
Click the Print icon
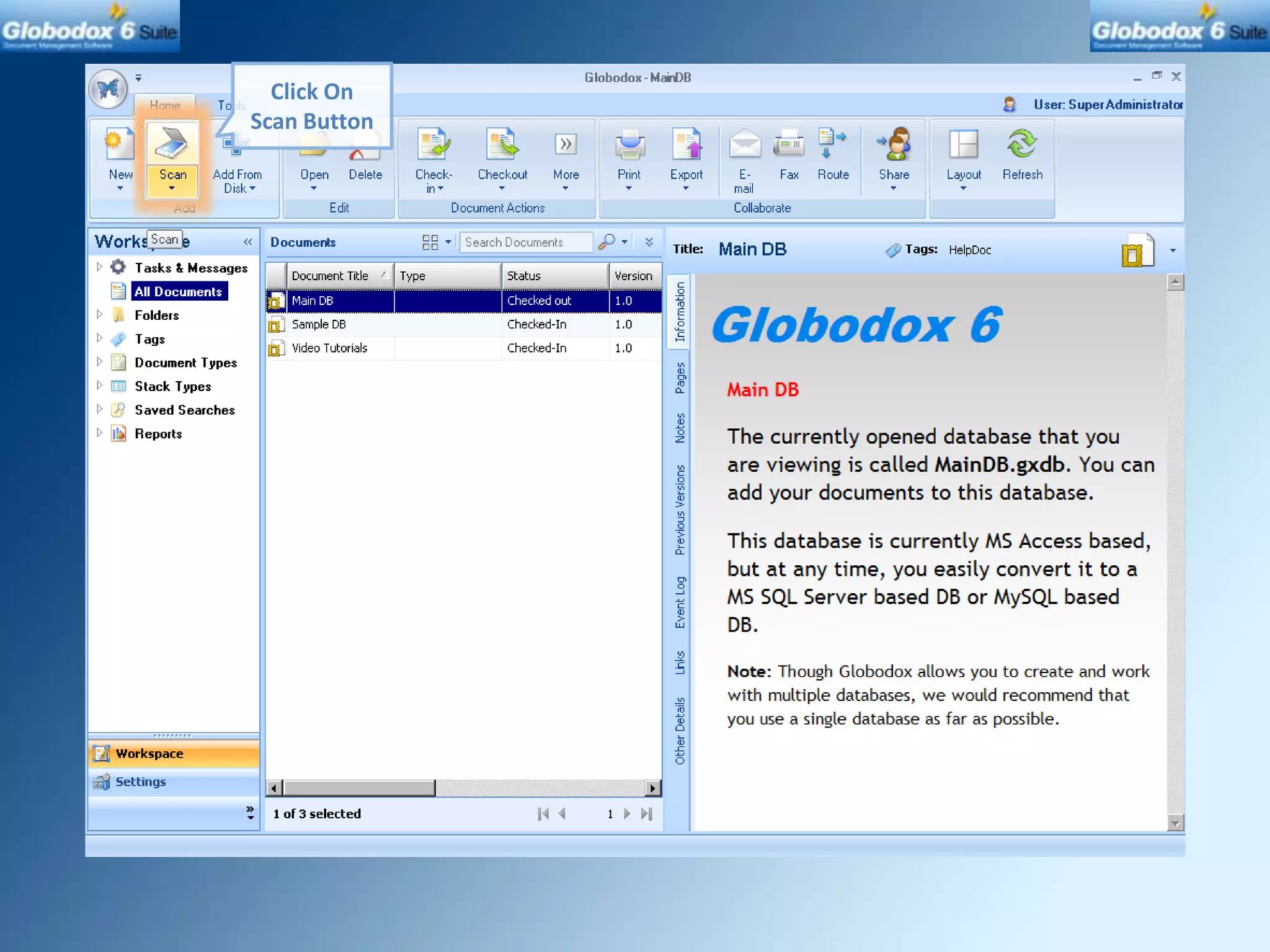(629, 145)
